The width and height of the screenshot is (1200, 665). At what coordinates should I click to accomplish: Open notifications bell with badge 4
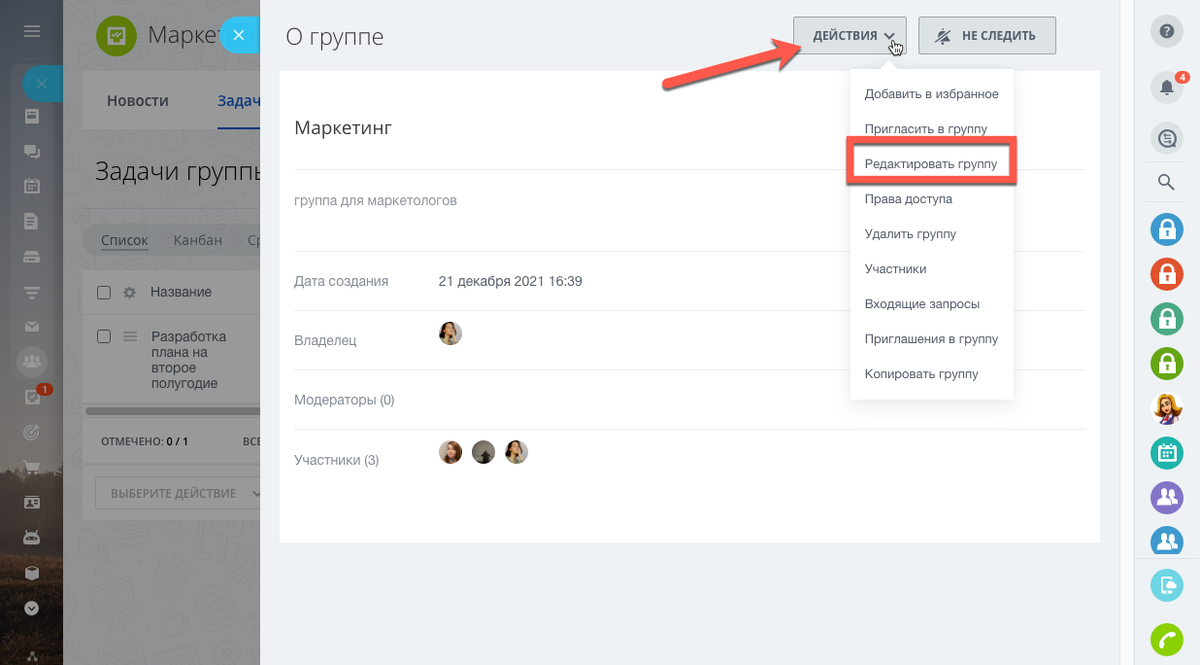tap(1166, 86)
